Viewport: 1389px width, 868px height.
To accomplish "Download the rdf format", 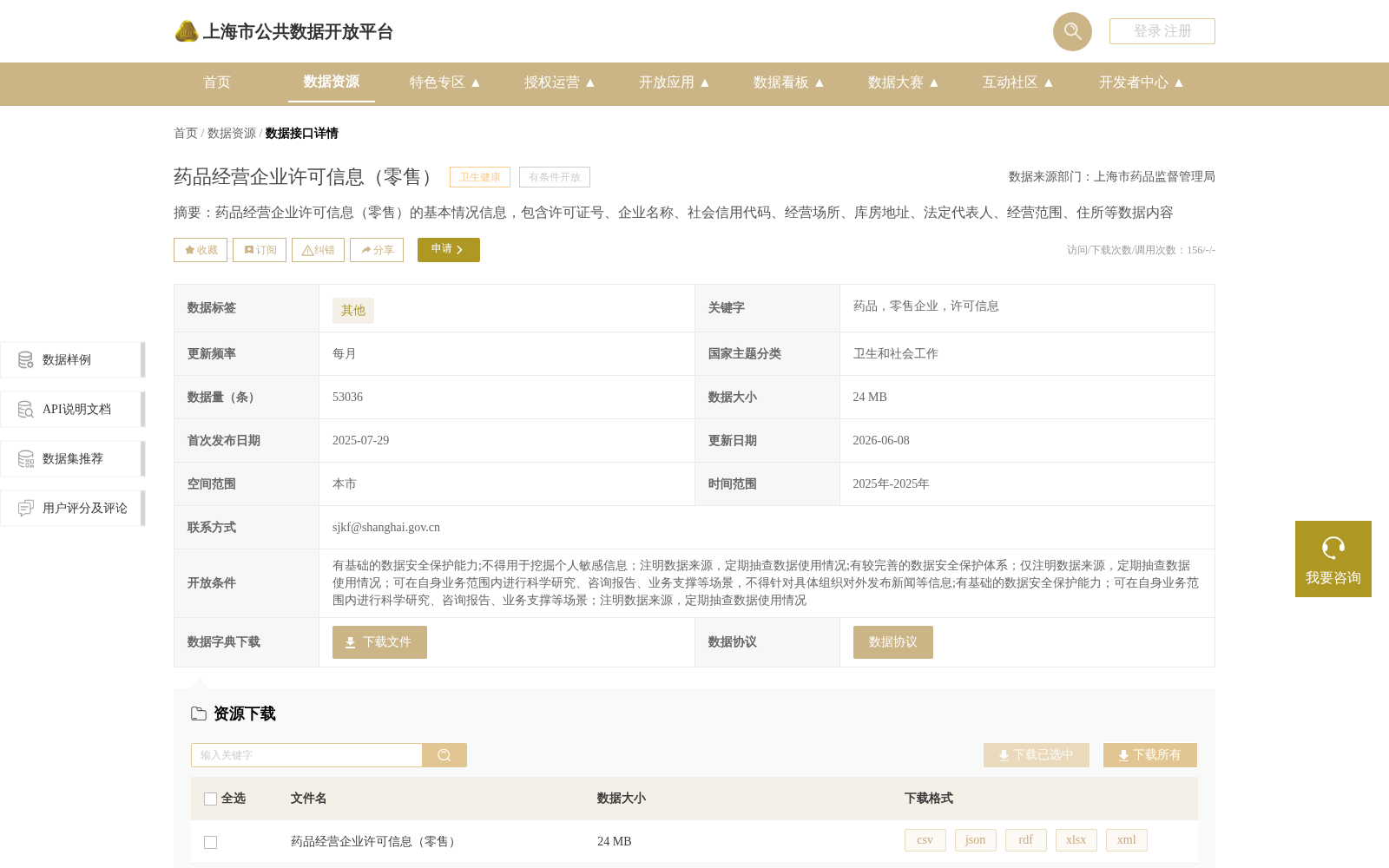I will click(x=1026, y=840).
